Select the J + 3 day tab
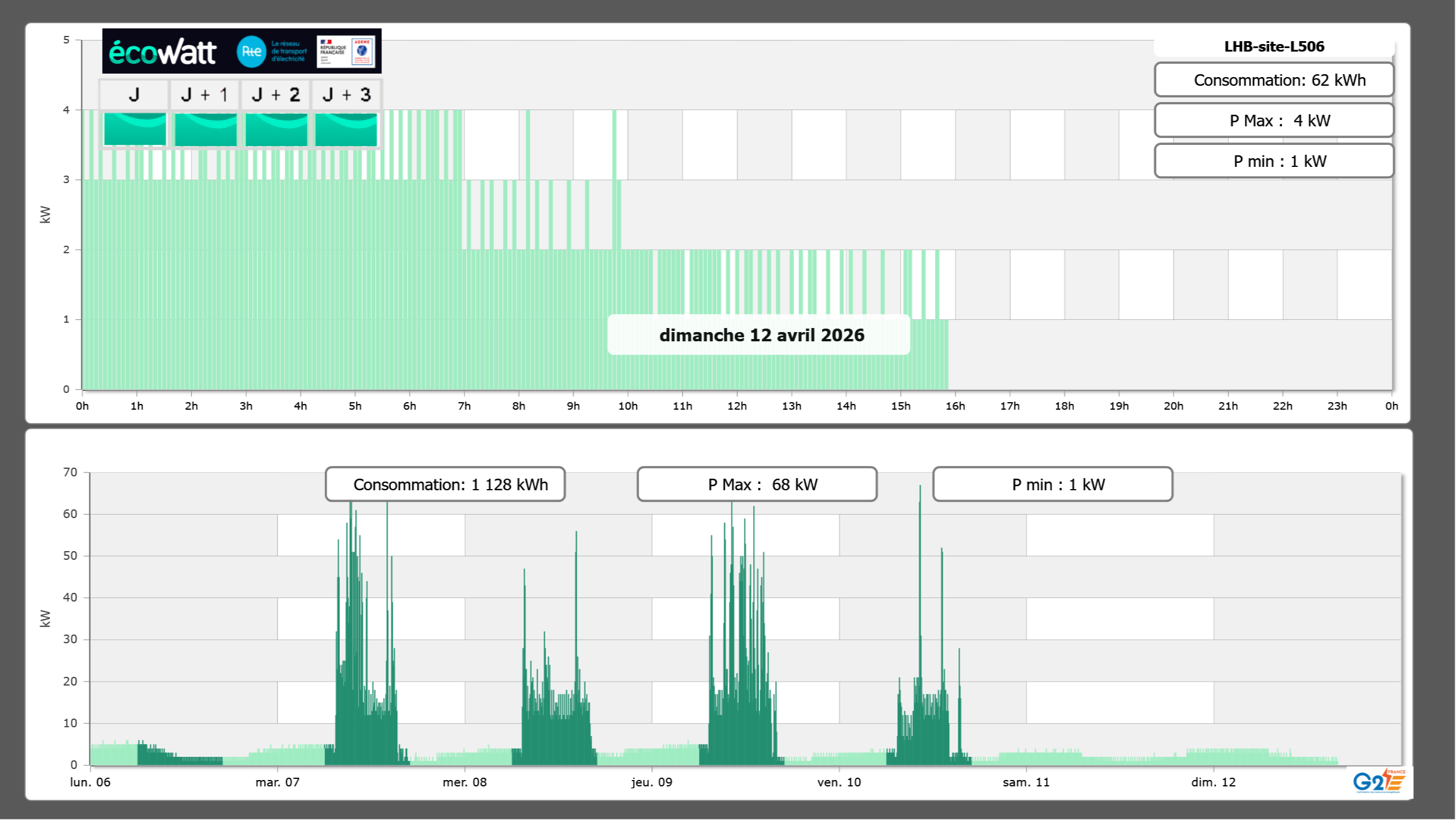Screen dimensions: 1456x820 point(346,94)
